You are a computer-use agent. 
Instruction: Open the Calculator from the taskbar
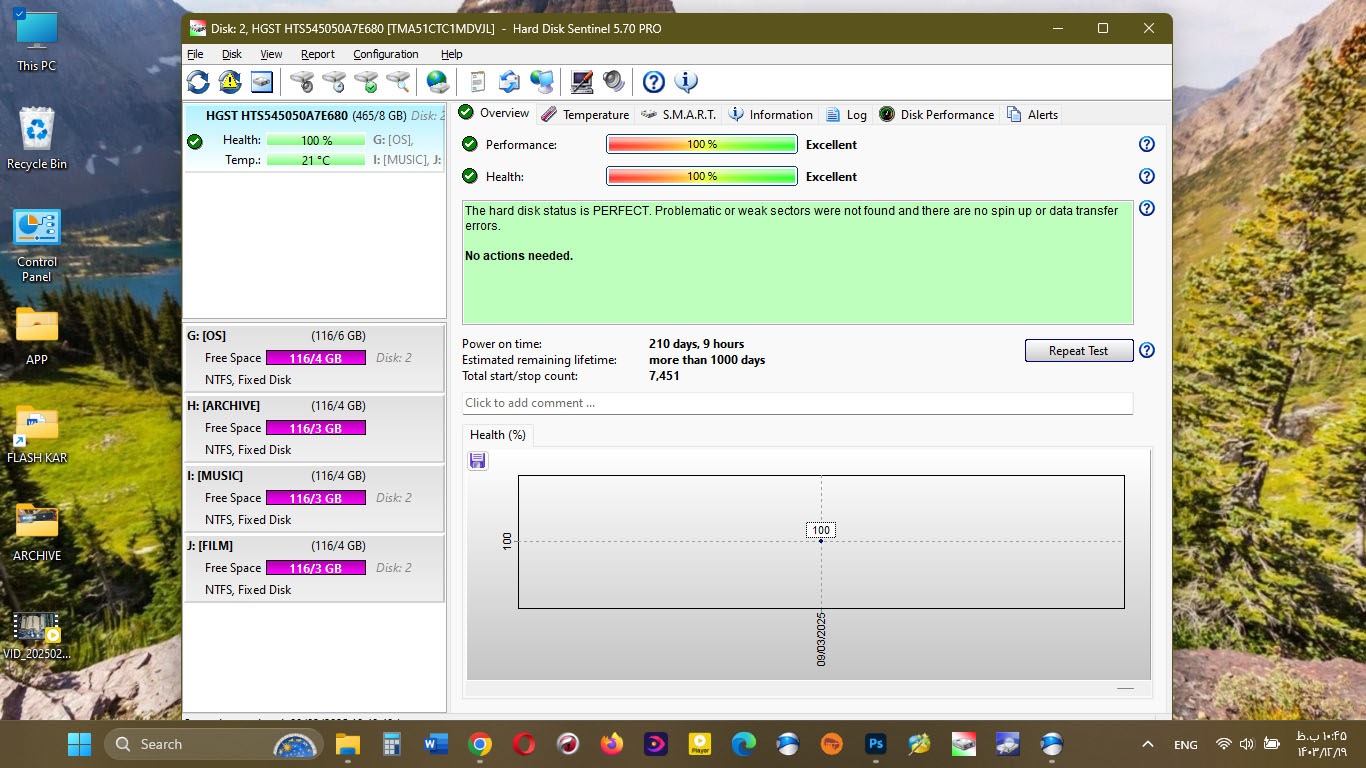(x=392, y=744)
